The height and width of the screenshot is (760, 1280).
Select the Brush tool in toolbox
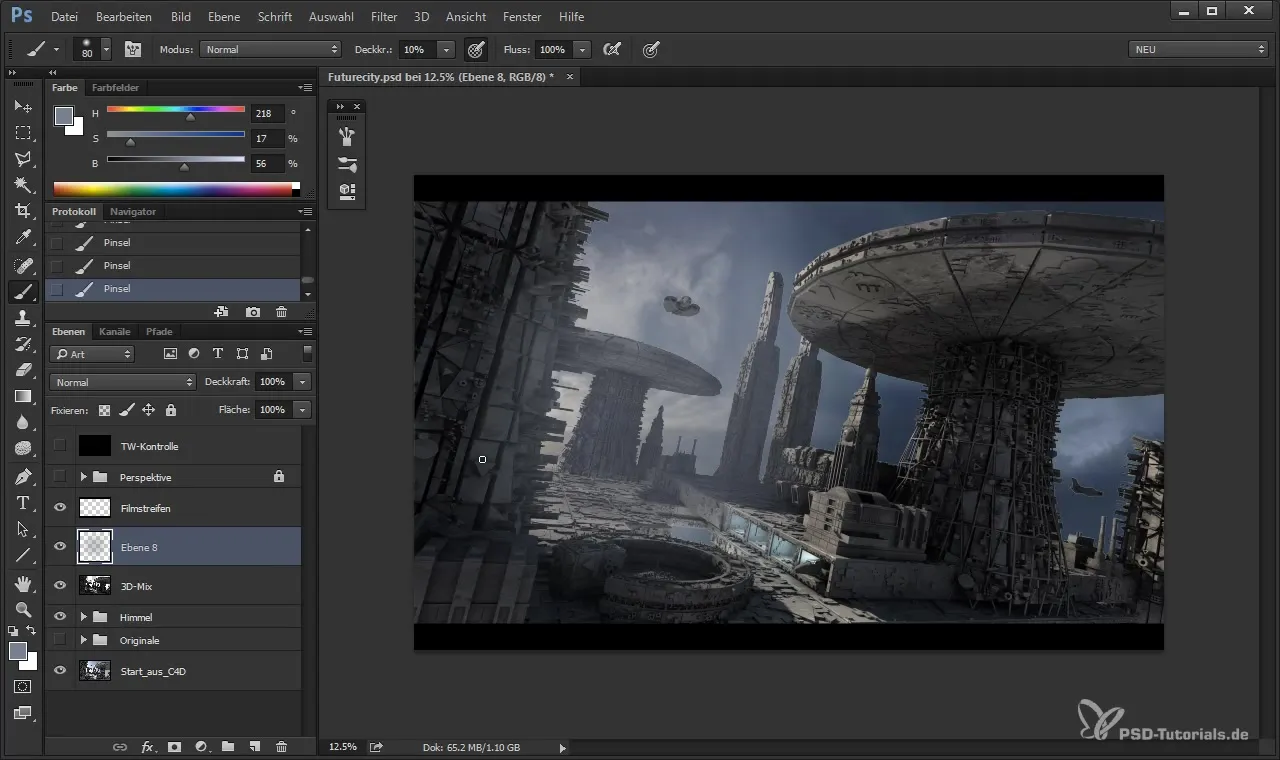point(22,291)
